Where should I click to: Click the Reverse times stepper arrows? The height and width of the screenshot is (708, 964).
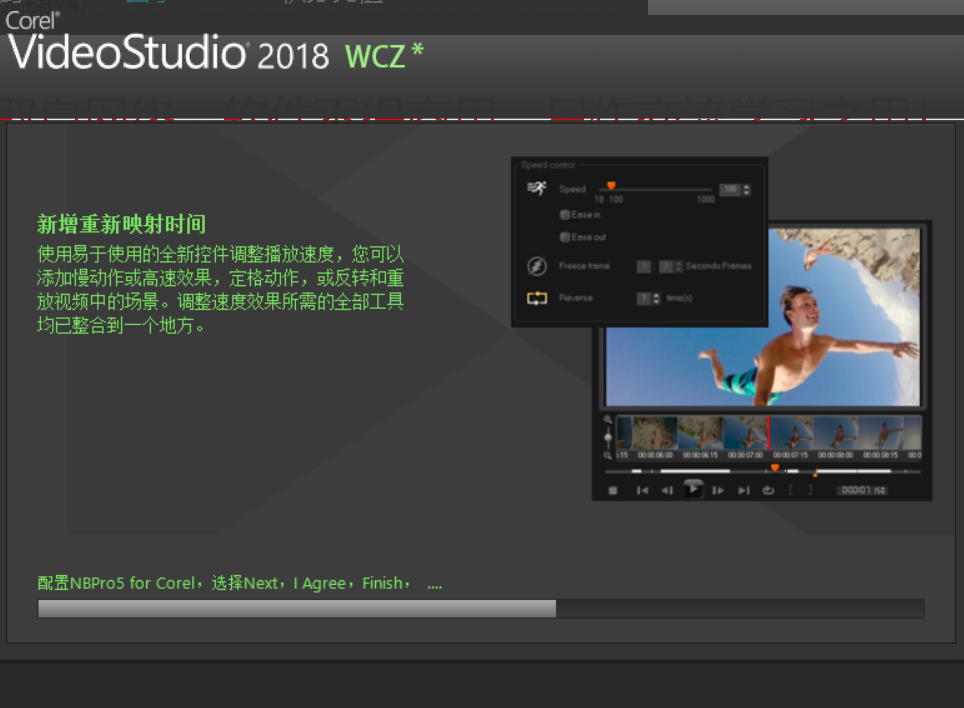coord(657,299)
